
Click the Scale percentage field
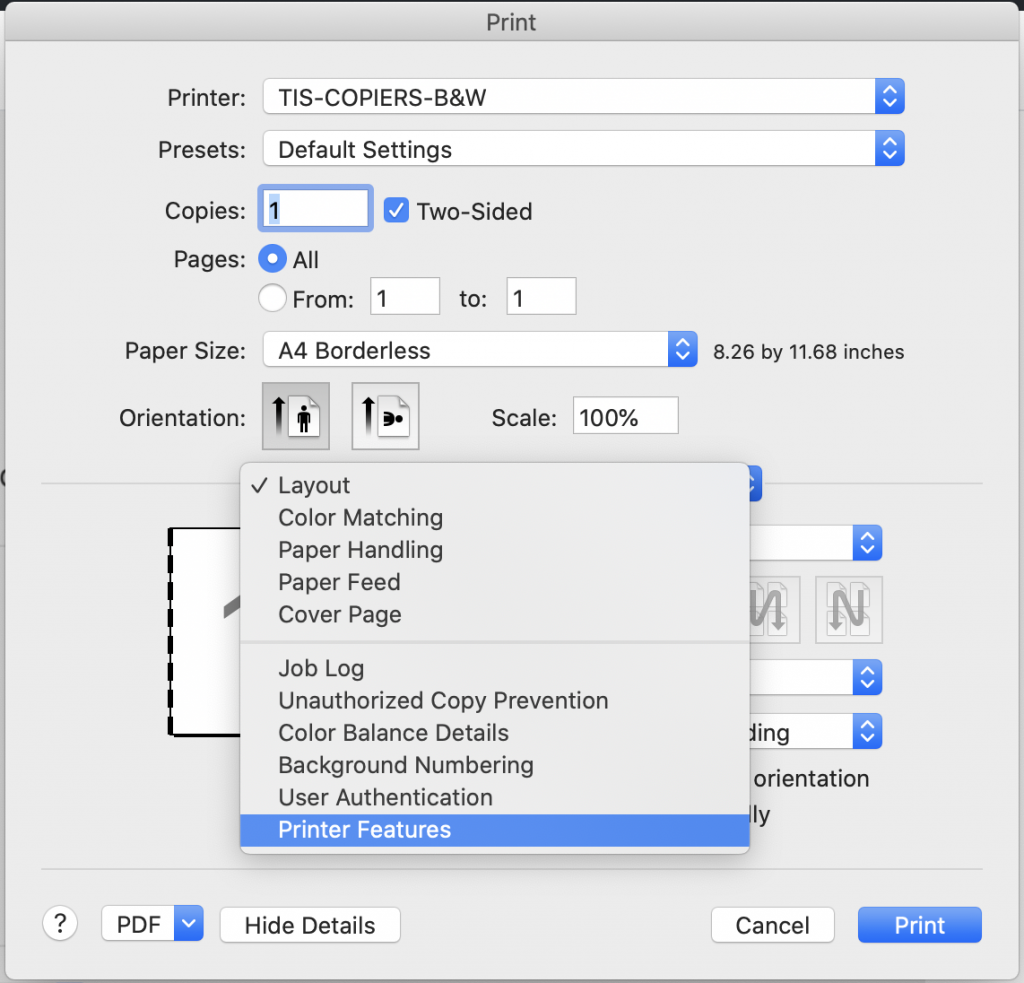(625, 417)
